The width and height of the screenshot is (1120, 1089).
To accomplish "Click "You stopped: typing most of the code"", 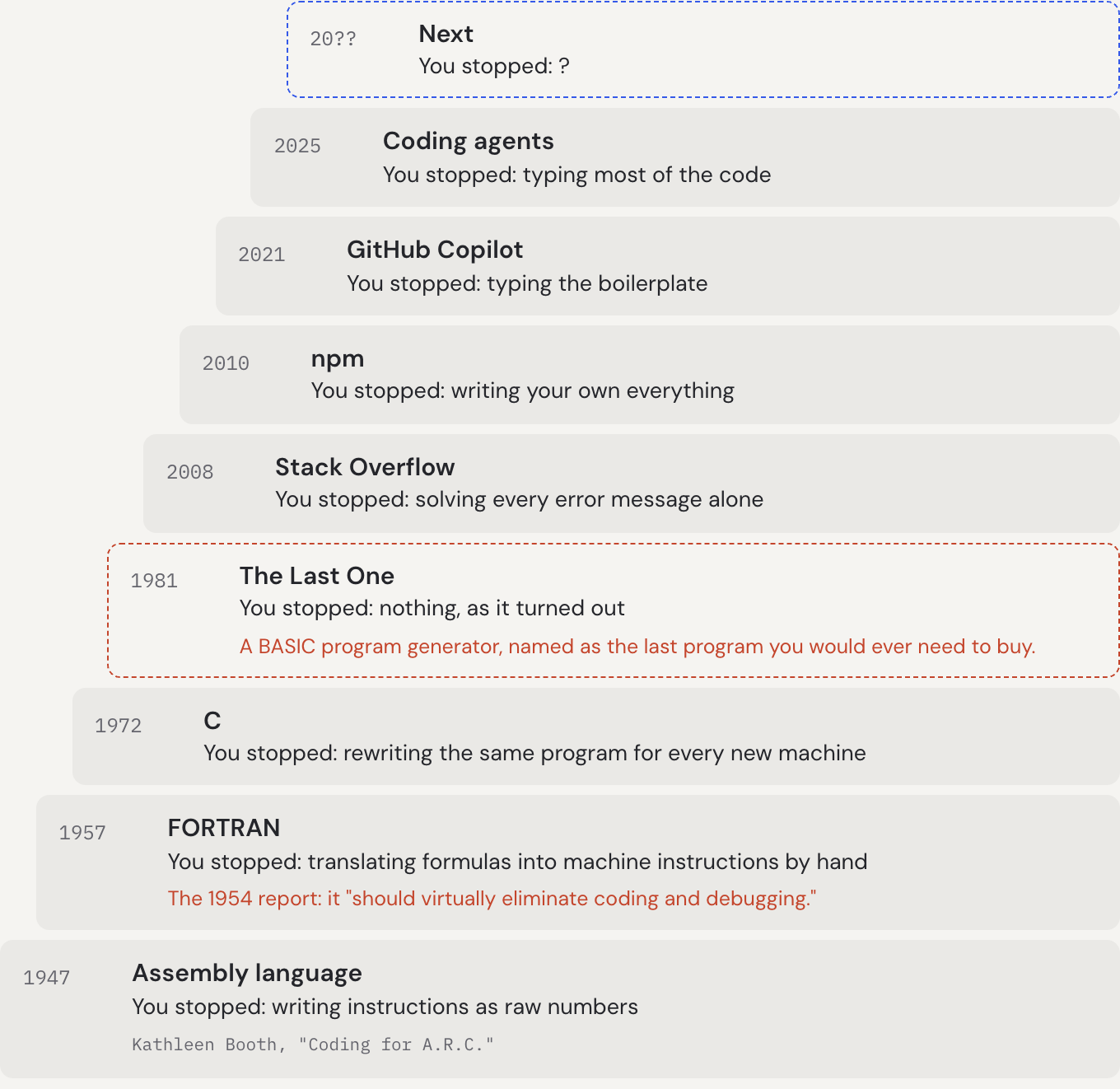I will (x=577, y=175).
